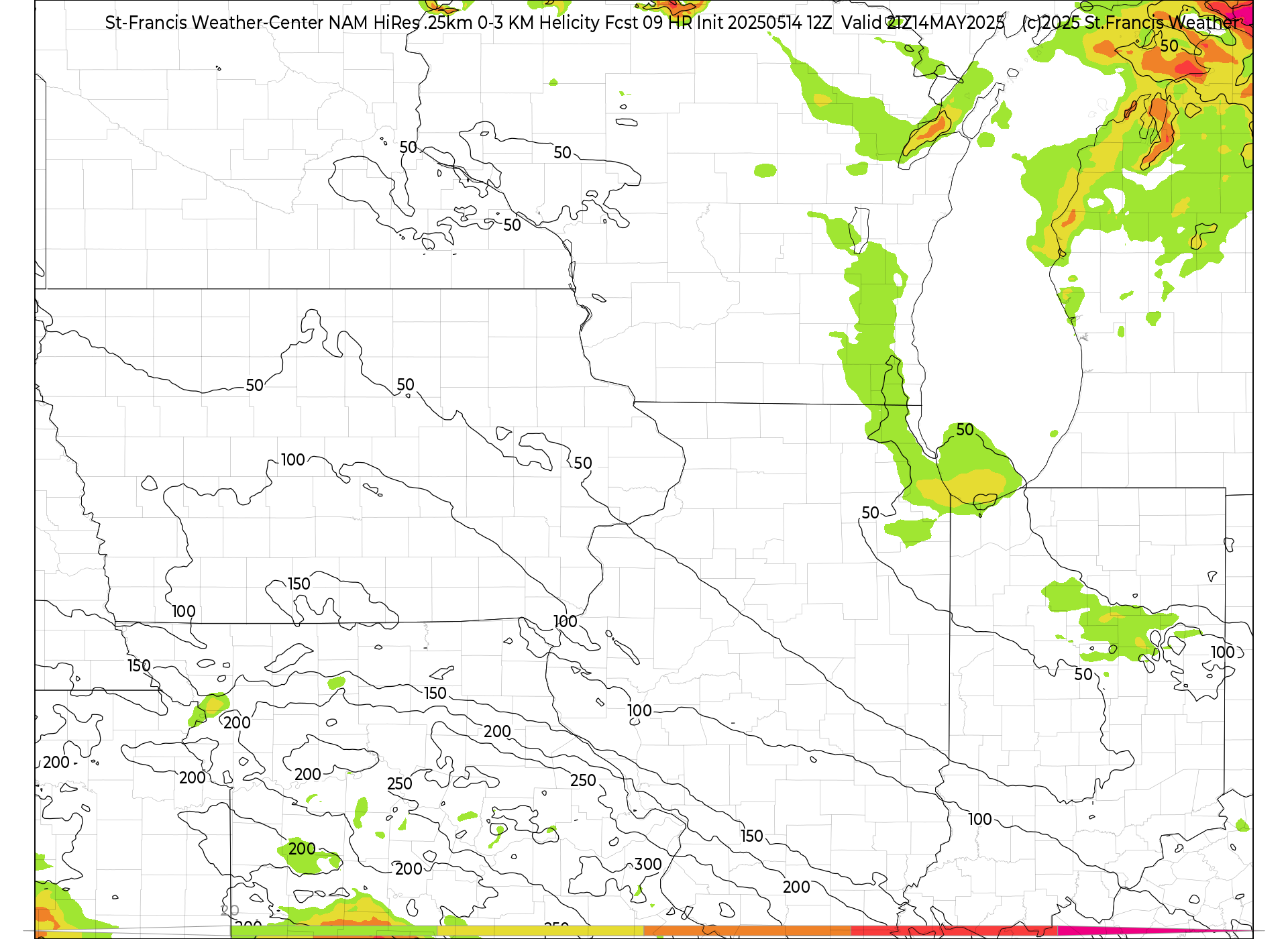Click the "0-3 KM Helicity" text in the header

click(539, 23)
